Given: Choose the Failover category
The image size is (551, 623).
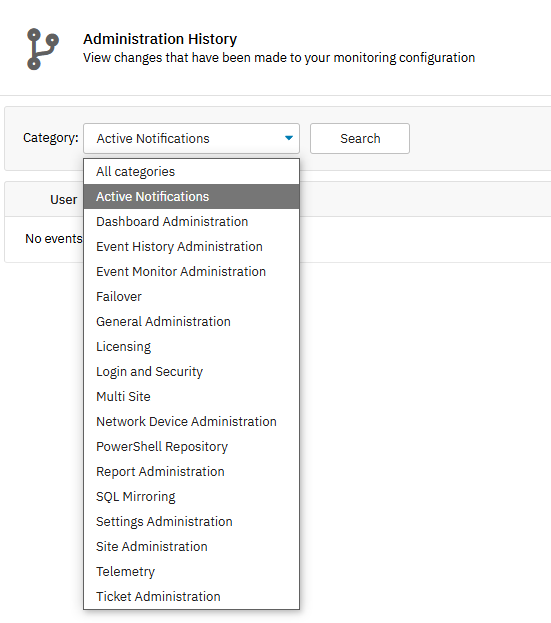Looking at the screenshot, I should click(x=191, y=296).
